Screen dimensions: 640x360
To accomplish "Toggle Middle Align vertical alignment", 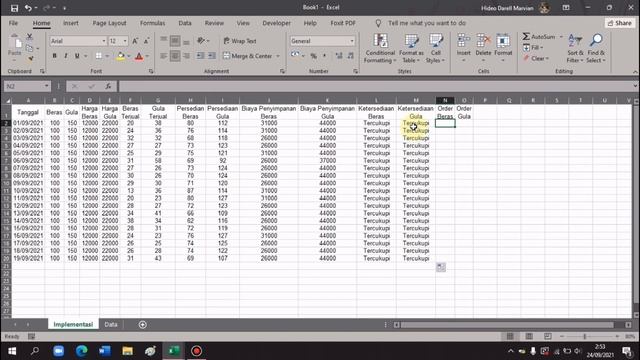I will (x=175, y=41).
